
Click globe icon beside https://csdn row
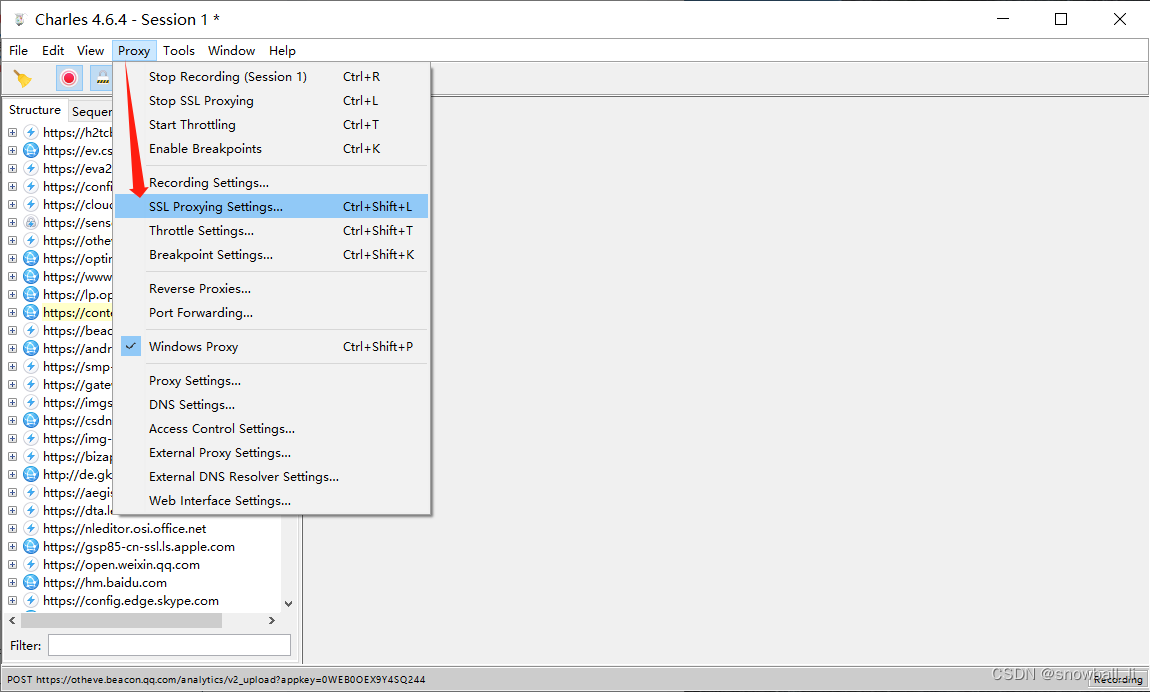31,420
